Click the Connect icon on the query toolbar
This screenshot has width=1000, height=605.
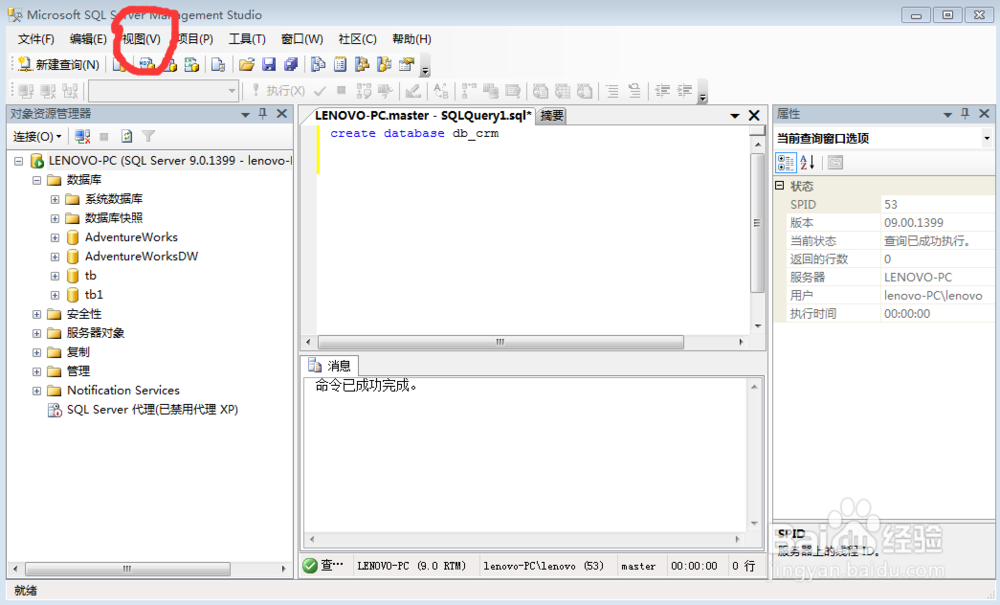click(26, 91)
